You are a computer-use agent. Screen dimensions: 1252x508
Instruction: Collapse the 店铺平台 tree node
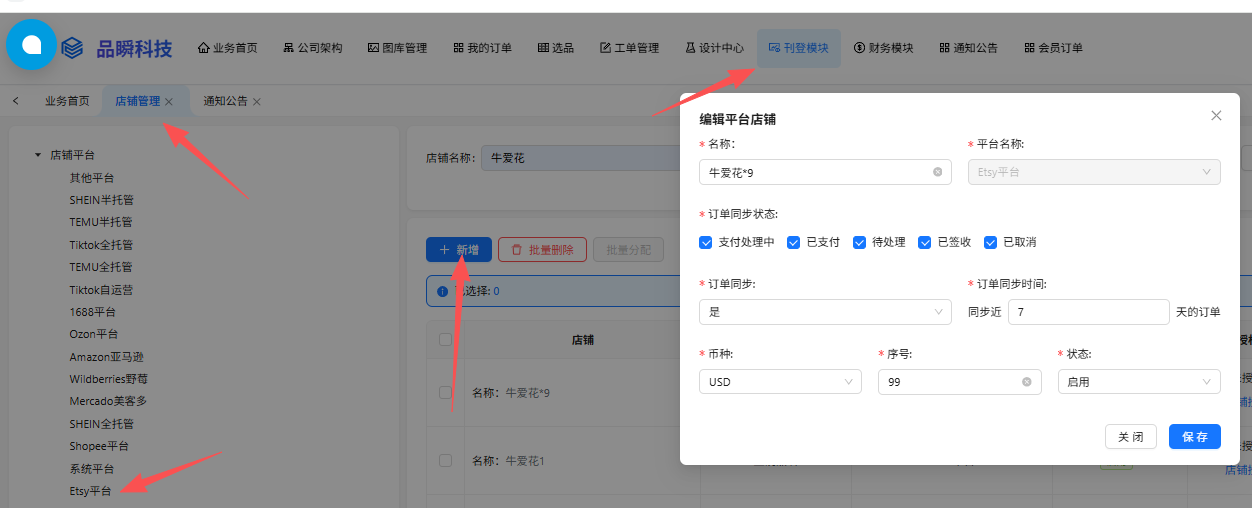38,155
